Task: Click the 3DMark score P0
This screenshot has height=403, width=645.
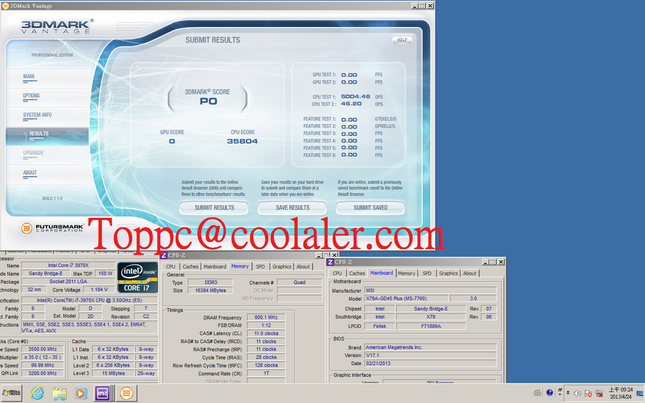Action: (x=208, y=102)
